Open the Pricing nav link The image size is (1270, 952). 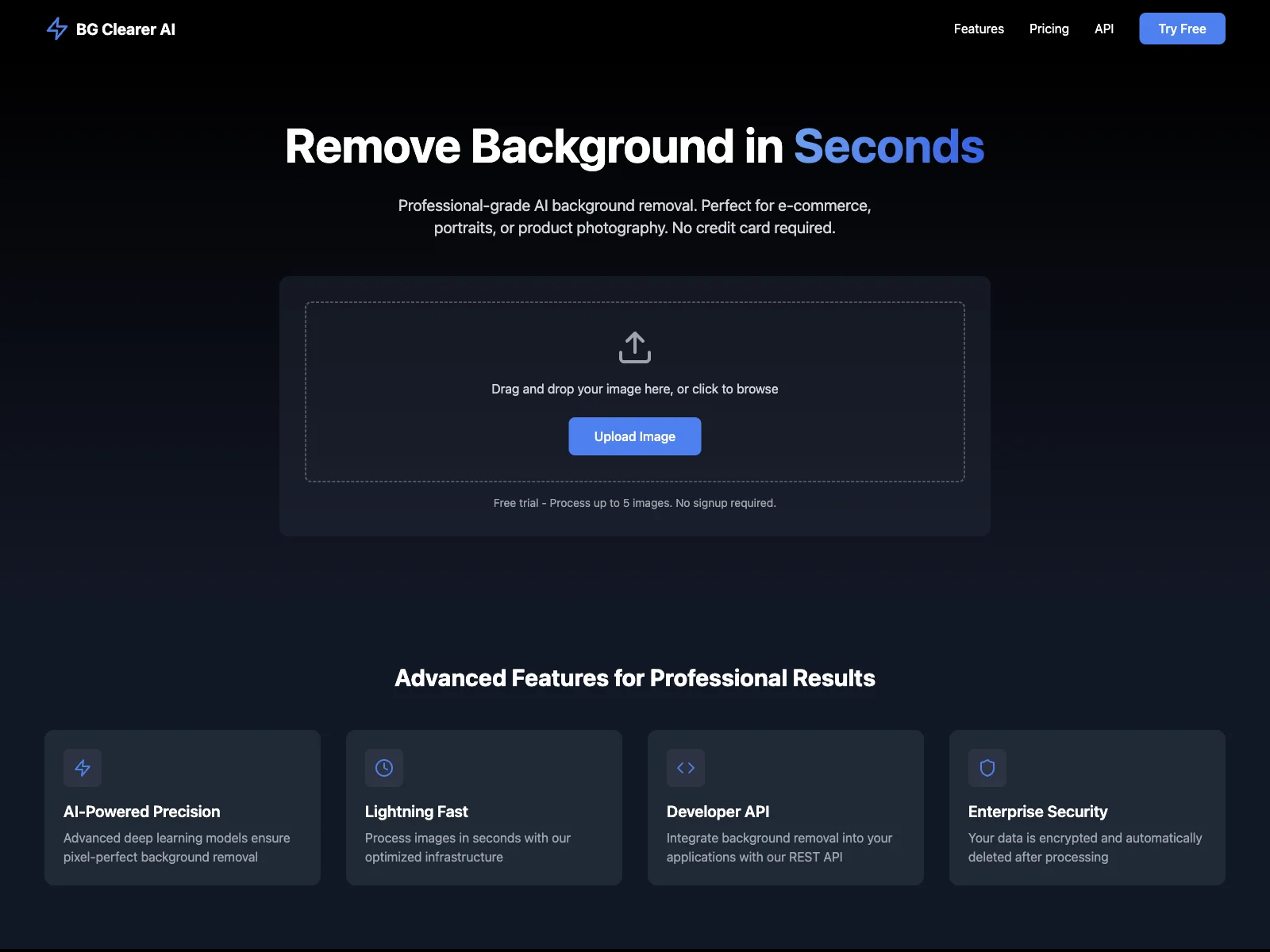1049,29
